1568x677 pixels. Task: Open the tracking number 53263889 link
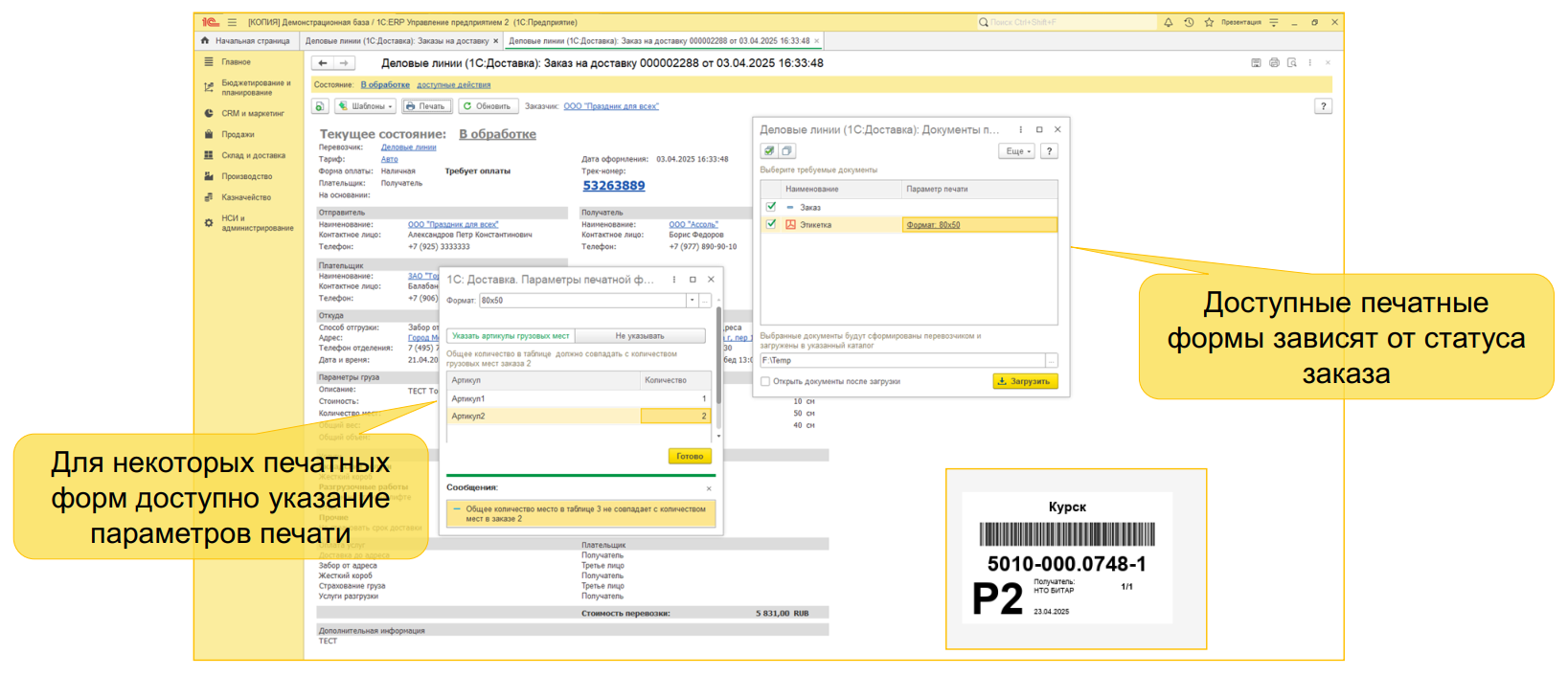[614, 186]
